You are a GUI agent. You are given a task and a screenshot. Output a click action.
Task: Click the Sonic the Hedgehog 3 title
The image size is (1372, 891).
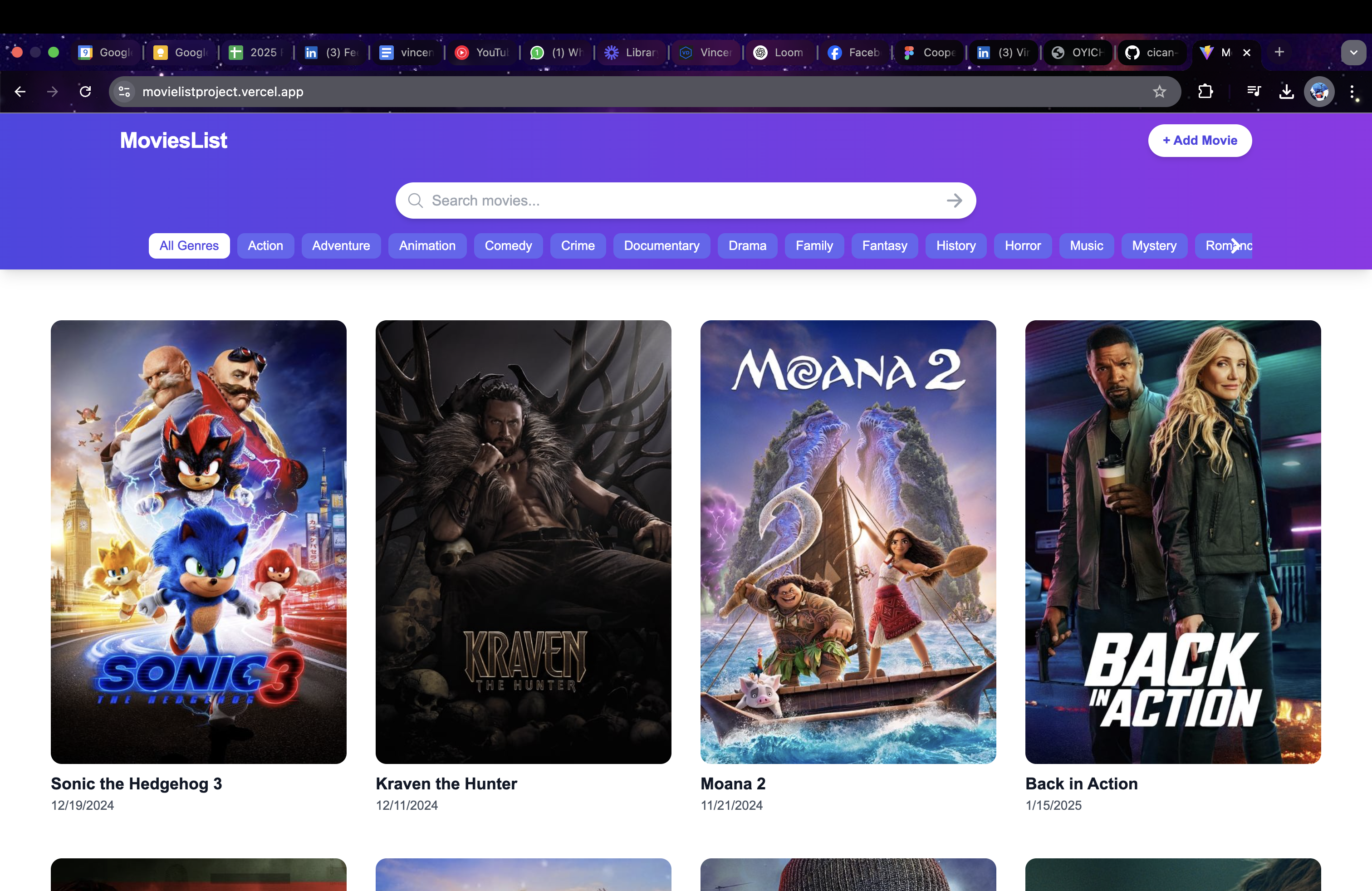136,784
